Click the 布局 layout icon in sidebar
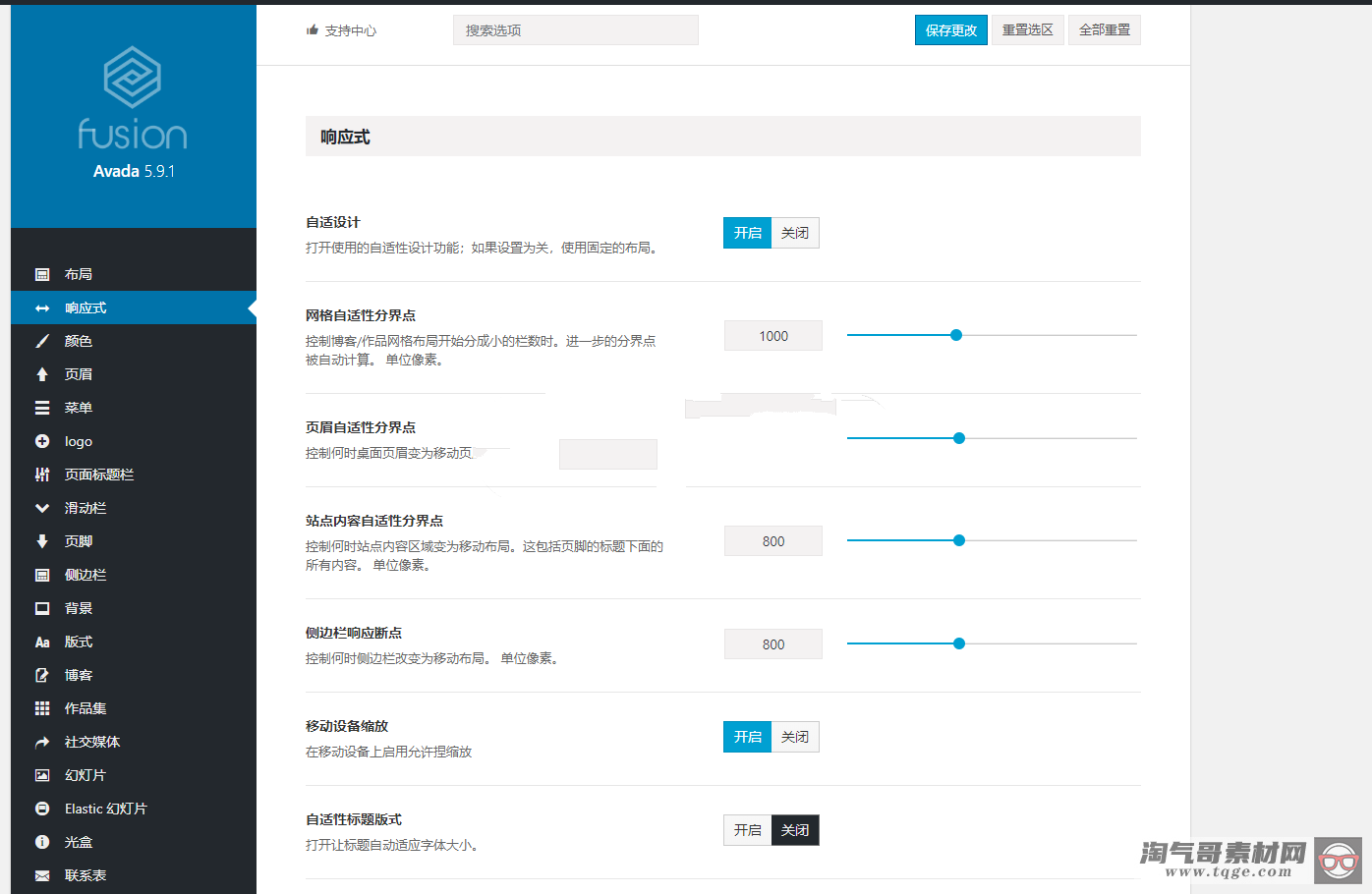This screenshot has width=1372, height=894. [x=42, y=274]
